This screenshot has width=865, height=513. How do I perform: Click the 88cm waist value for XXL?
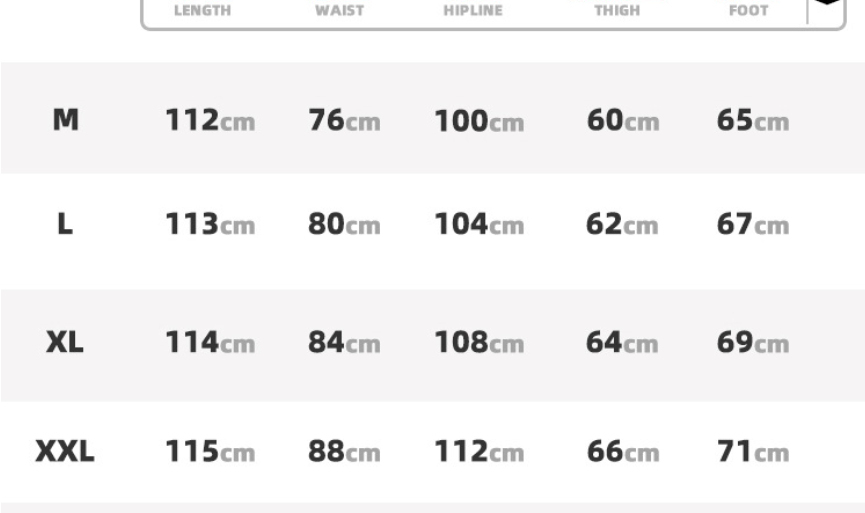pyautogui.click(x=344, y=452)
